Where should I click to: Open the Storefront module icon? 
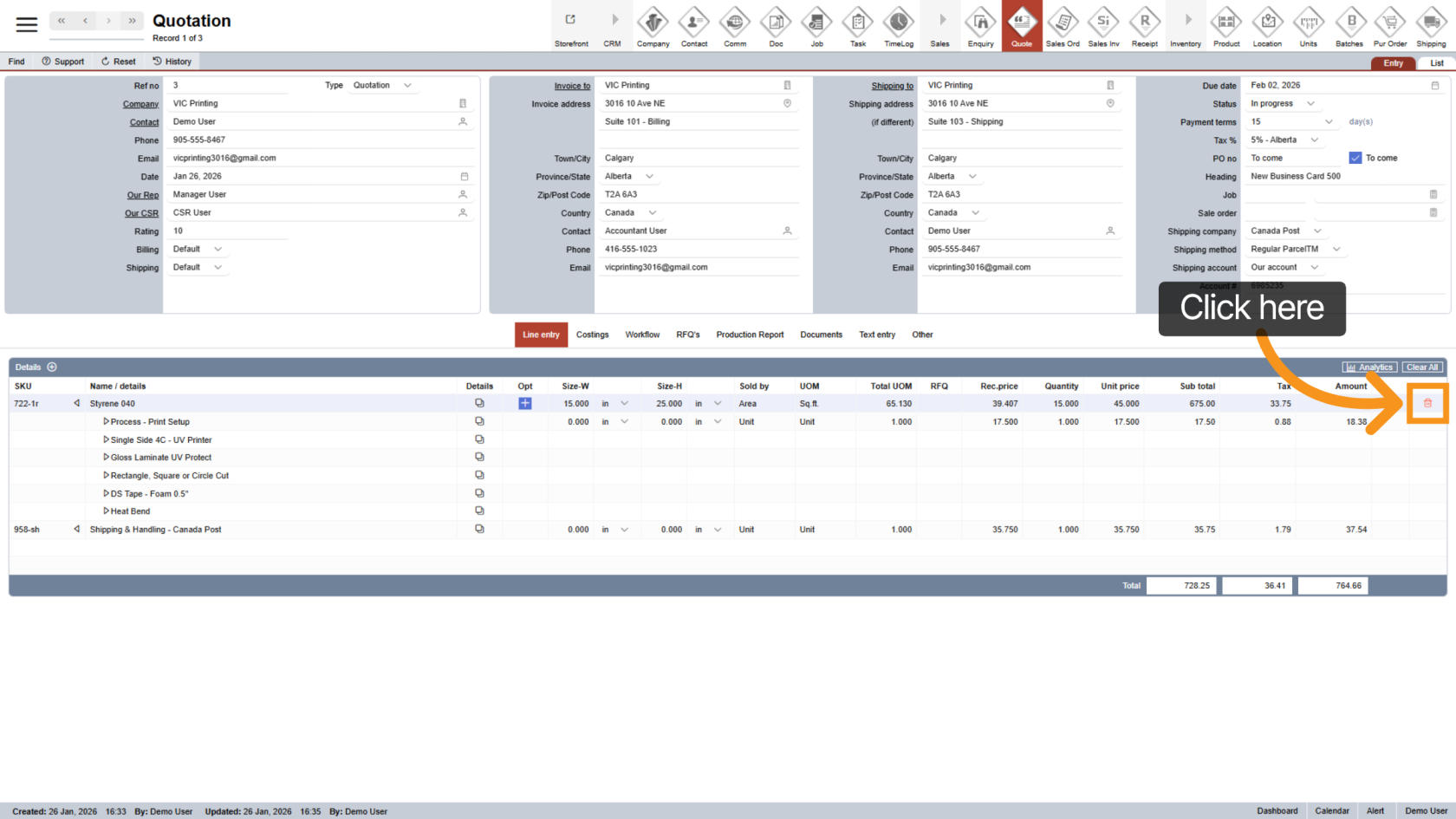click(x=571, y=26)
